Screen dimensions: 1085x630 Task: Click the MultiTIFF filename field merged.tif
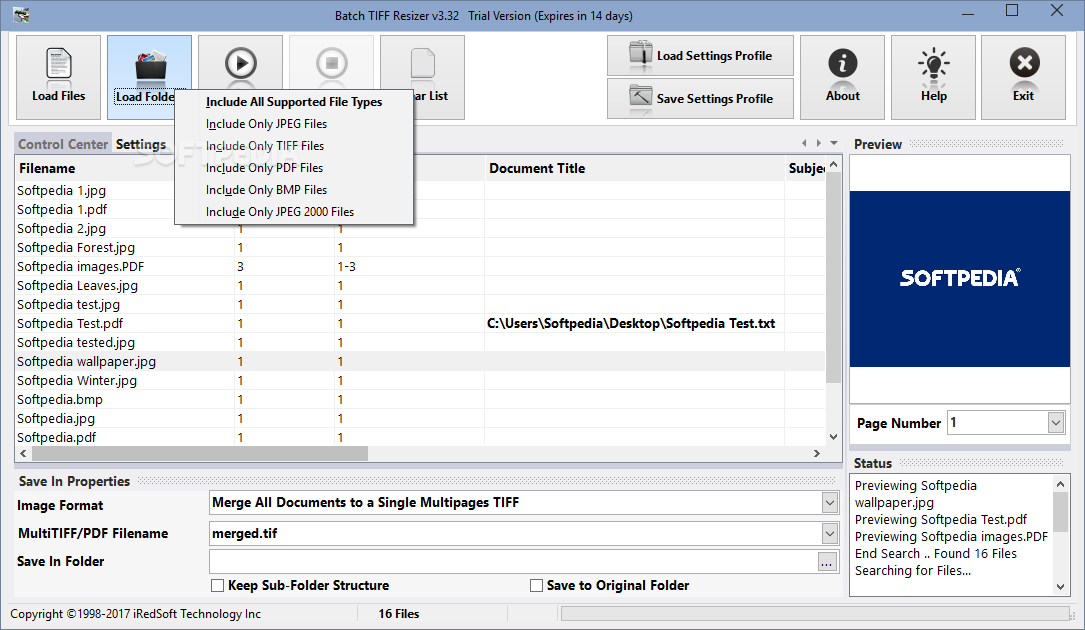516,533
